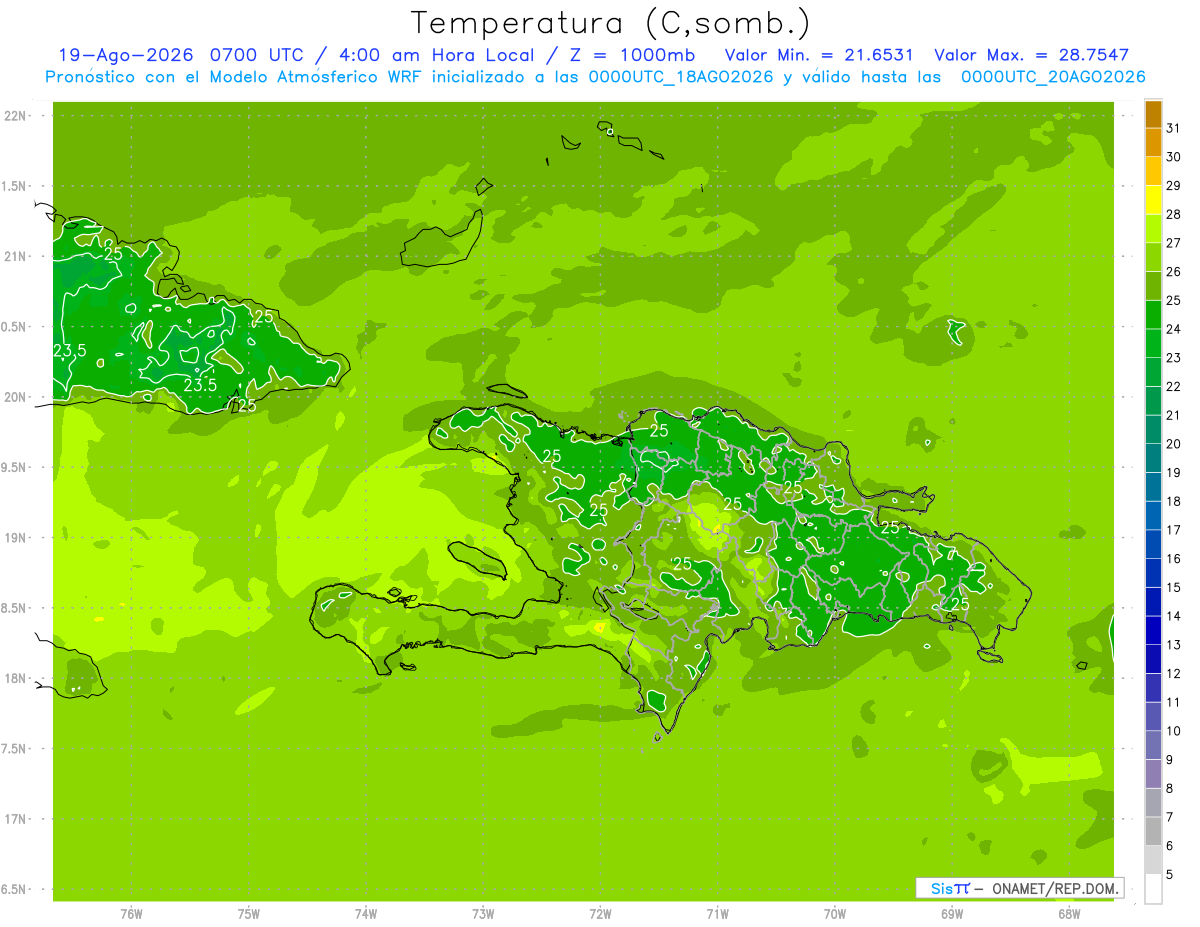
Task: Click the '0000UTC_18AGO2026' initialization time
Action: (681, 77)
